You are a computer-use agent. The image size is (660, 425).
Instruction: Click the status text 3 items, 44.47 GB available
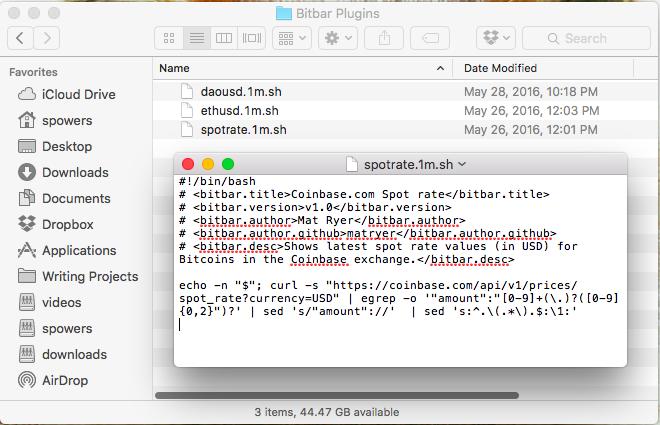click(x=327, y=412)
